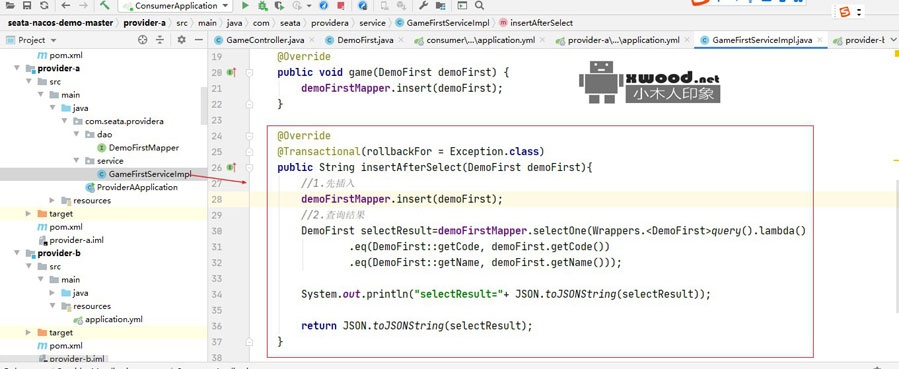Click Collapse All icon in Project panel
Image resolution: width=899 pixels, height=369 pixels.
coord(161,40)
